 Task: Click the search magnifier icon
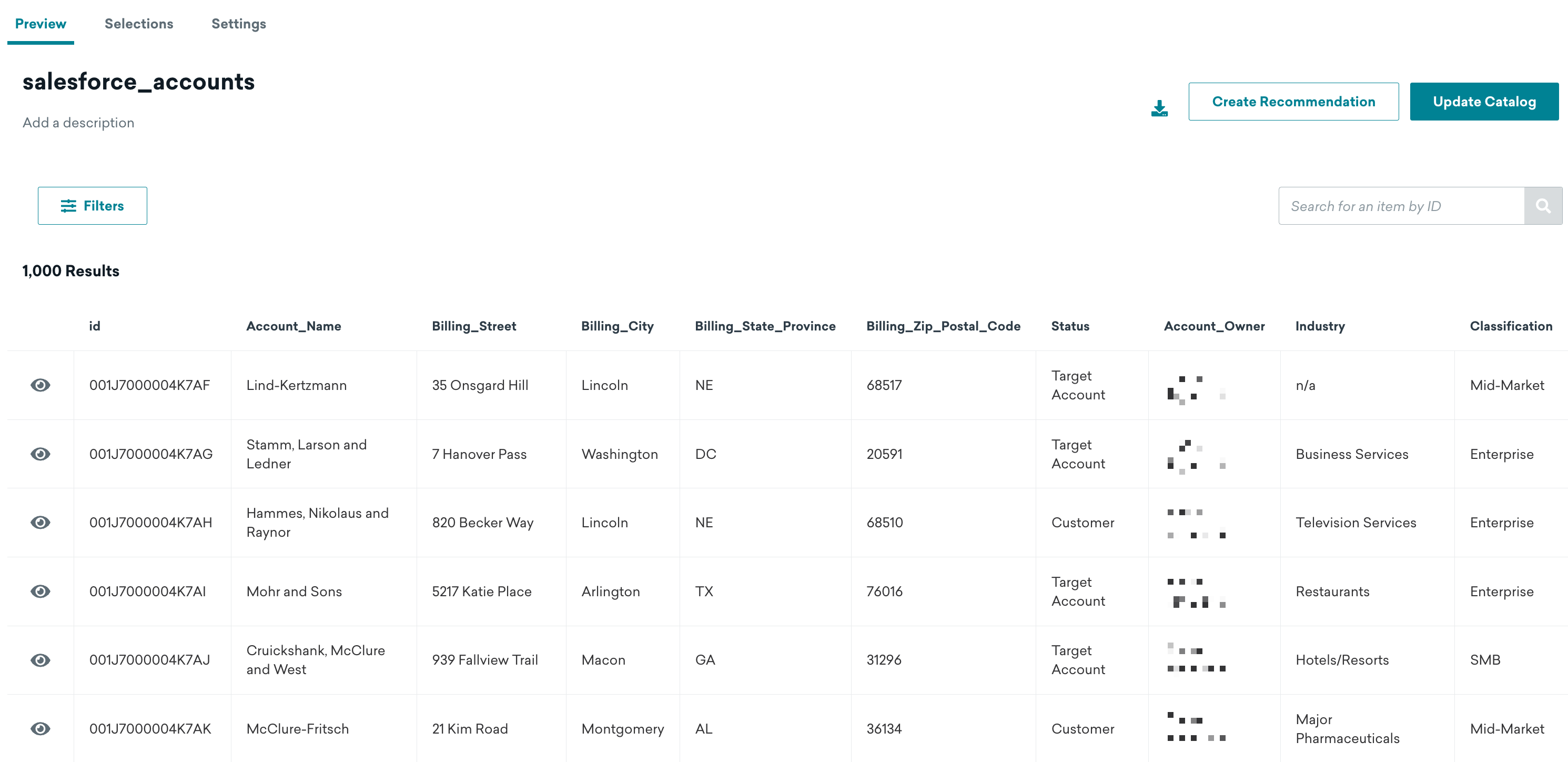tap(1544, 206)
